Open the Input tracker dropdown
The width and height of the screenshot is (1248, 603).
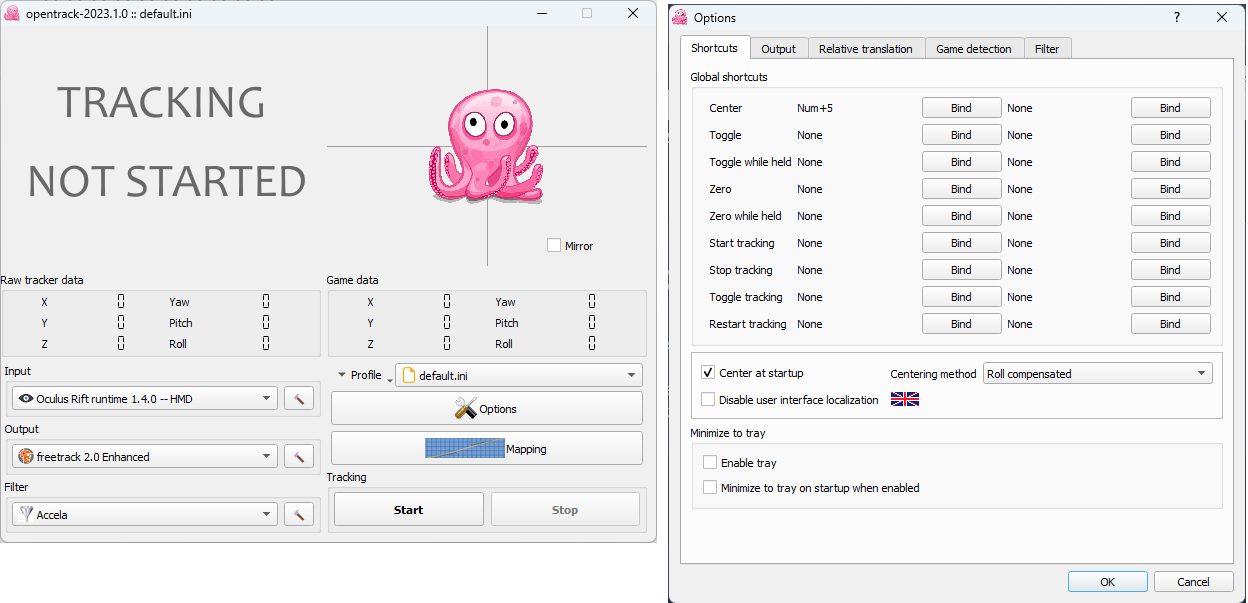click(x=145, y=399)
